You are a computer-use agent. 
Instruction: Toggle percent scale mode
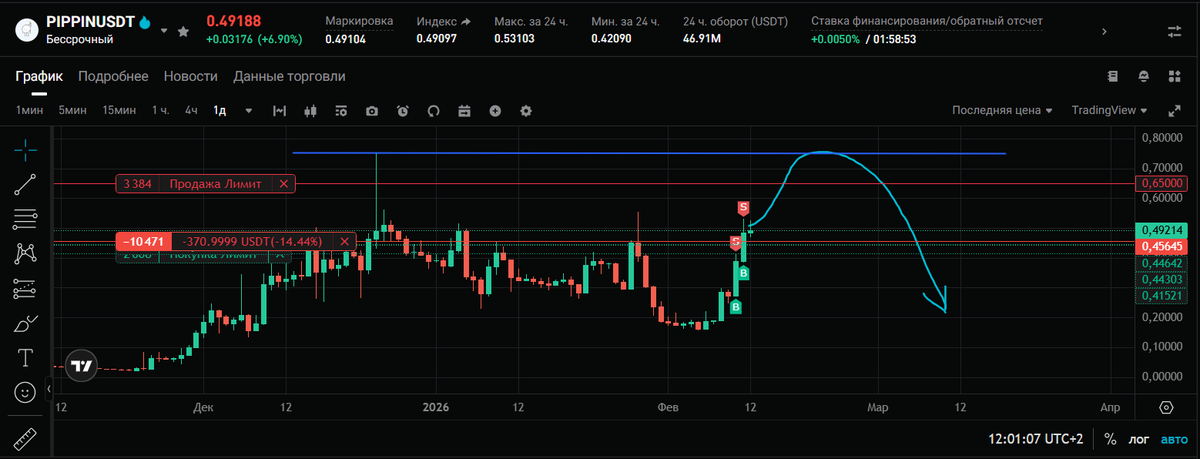click(1110, 439)
